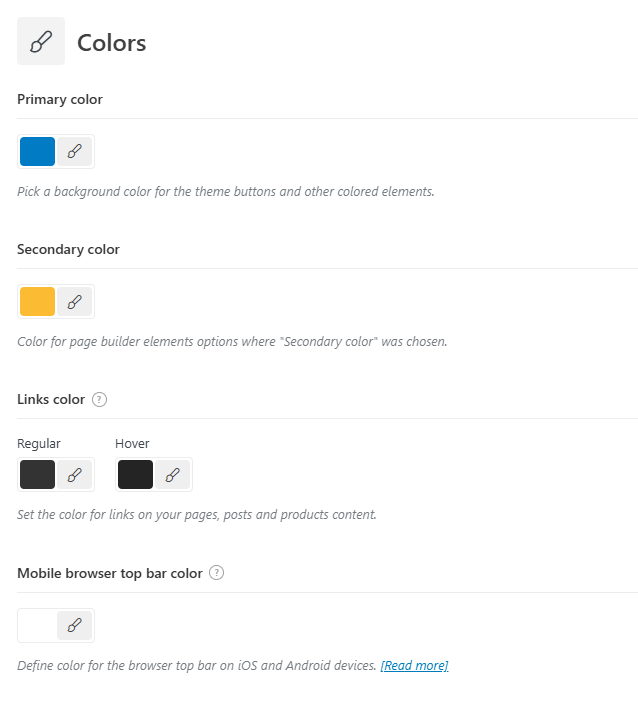Select the yellow Secondary color swatch

(37, 301)
